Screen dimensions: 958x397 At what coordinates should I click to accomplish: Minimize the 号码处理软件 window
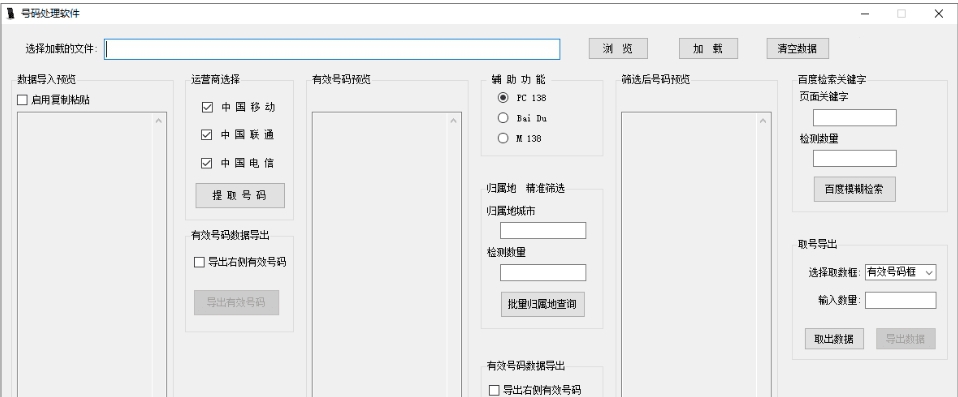[x=865, y=13]
